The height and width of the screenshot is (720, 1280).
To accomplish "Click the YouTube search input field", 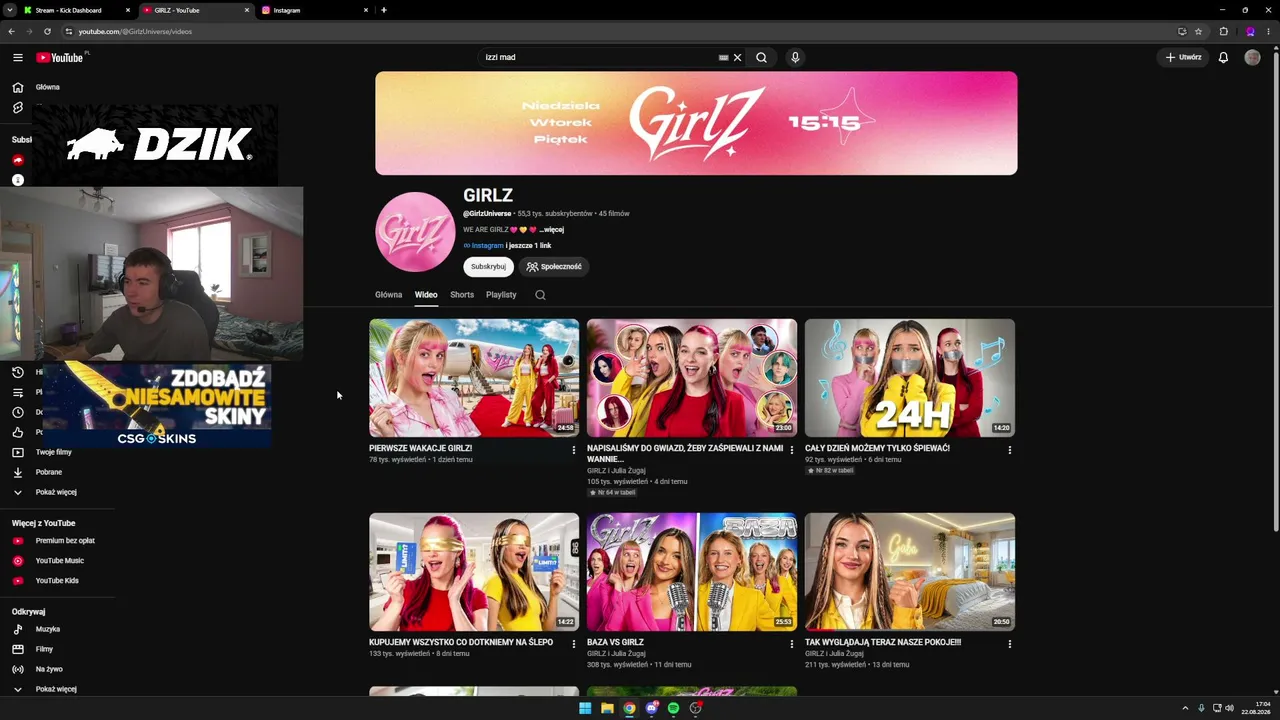I will click(x=598, y=57).
